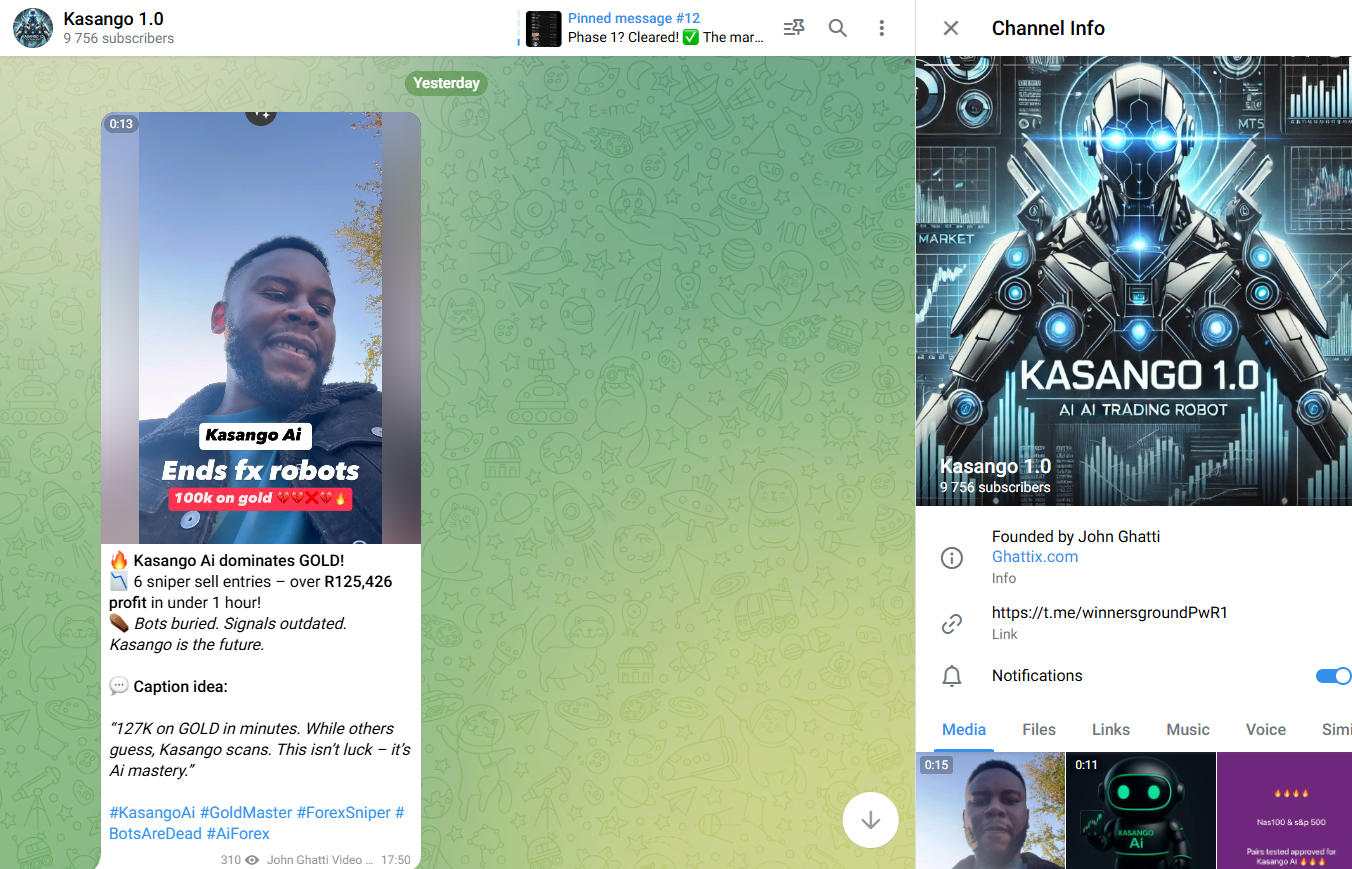Open the t.me/winnersgroundPwR1 link
The height and width of the screenshot is (869, 1352).
click(x=1110, y=613)
